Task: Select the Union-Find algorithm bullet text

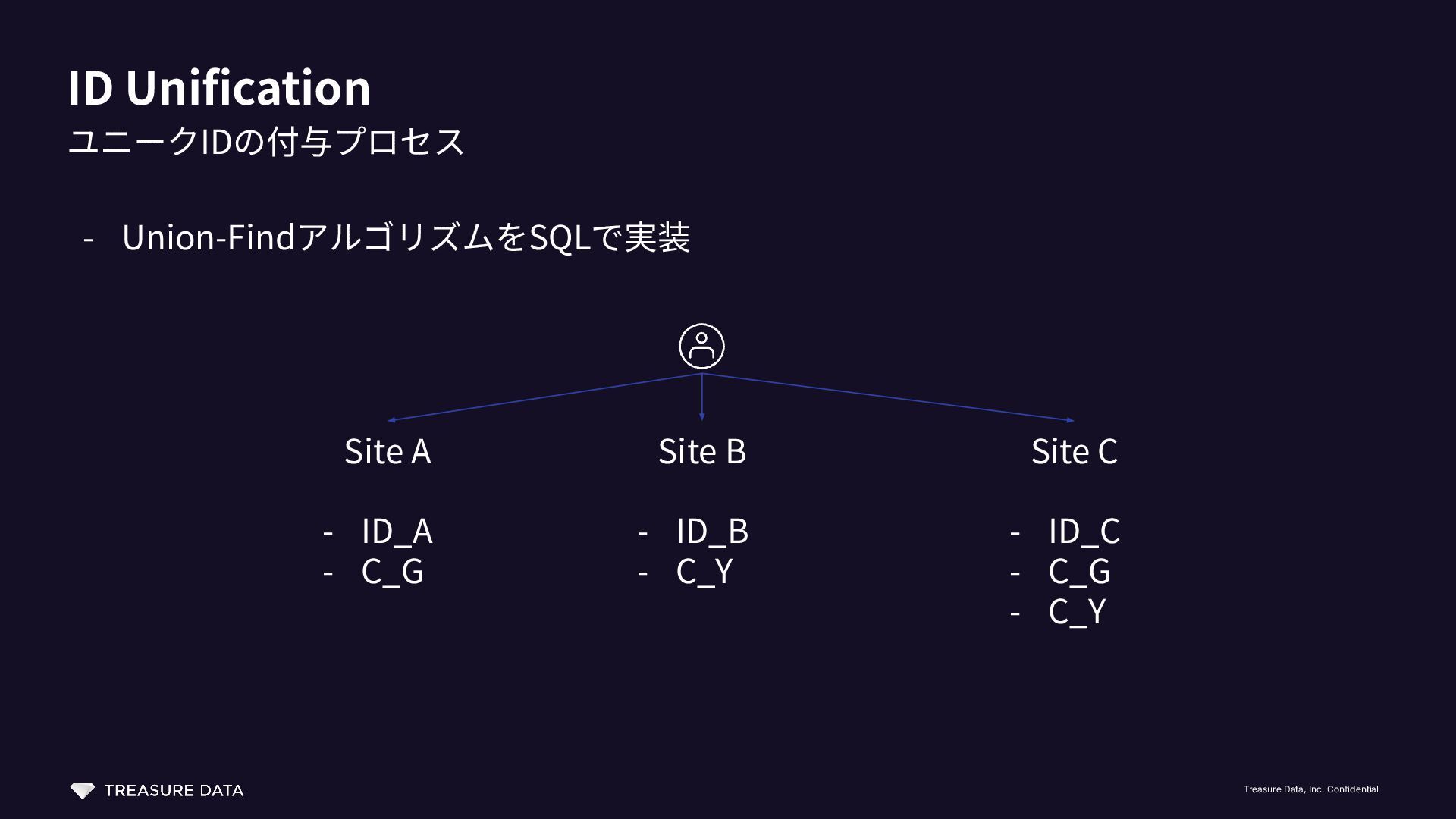Action: coord(406,237)
